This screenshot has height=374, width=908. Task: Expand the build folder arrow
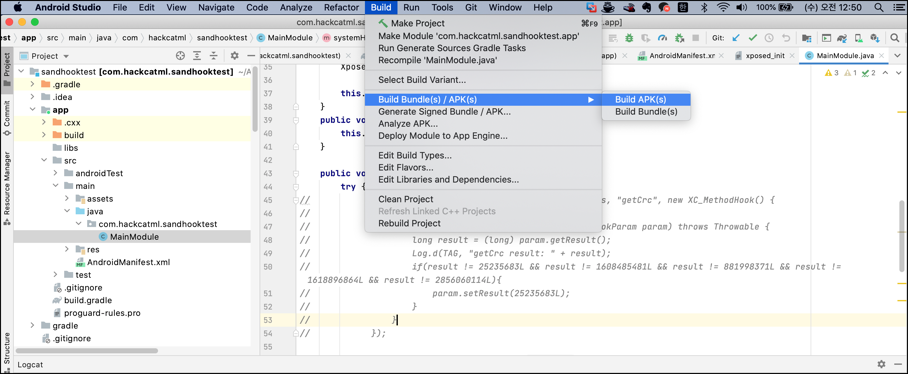click(x=45, y=135)
